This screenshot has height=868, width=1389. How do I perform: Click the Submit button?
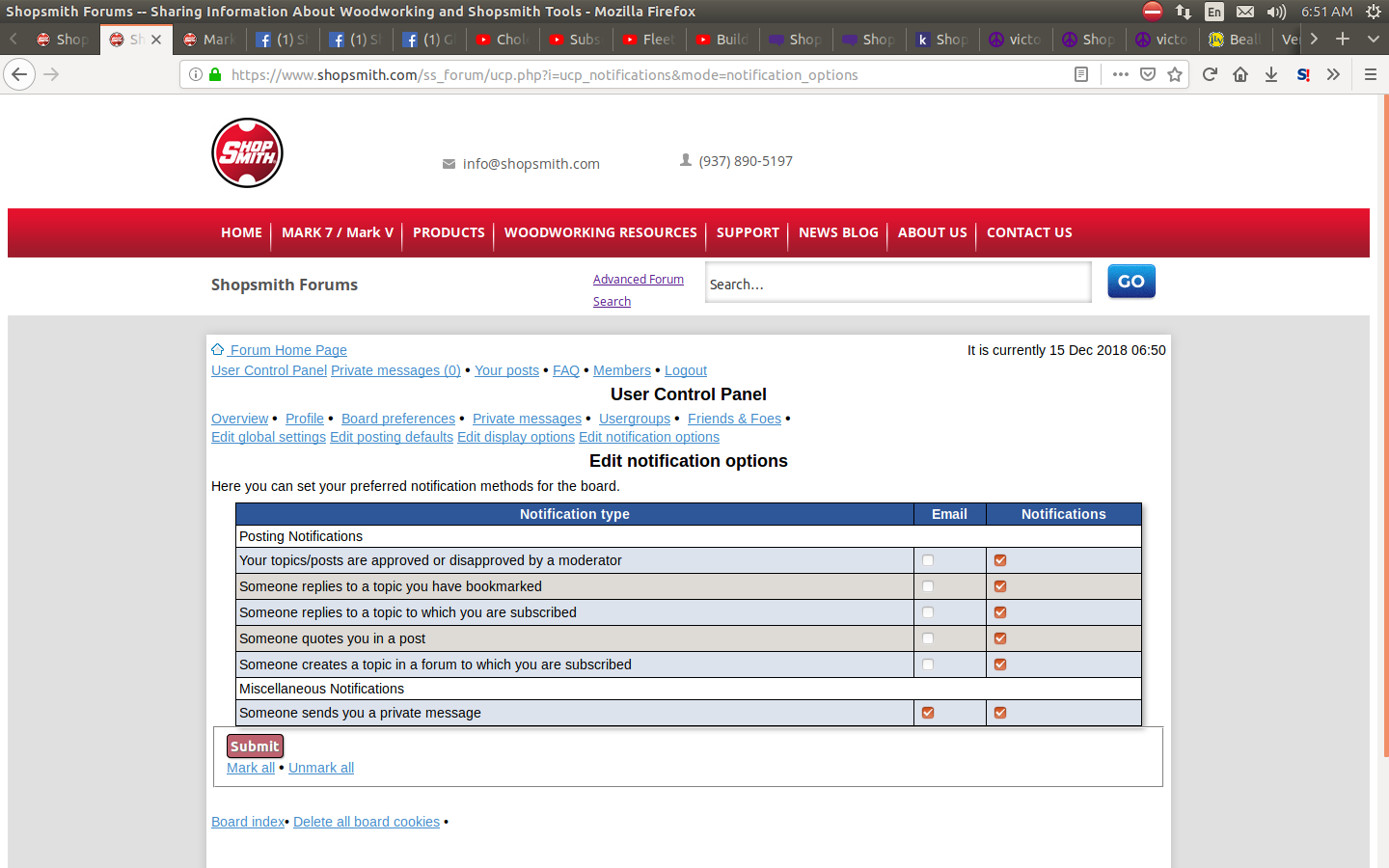255,746
